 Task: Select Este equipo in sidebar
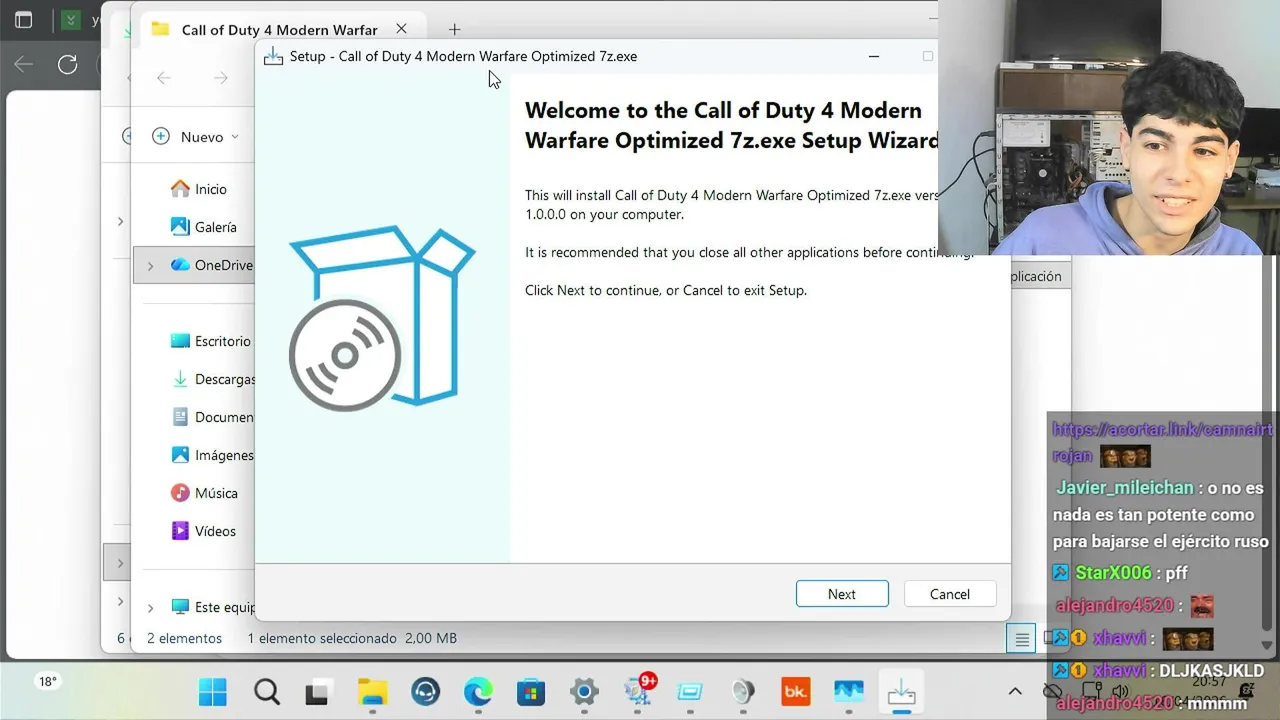click(224, 607)
